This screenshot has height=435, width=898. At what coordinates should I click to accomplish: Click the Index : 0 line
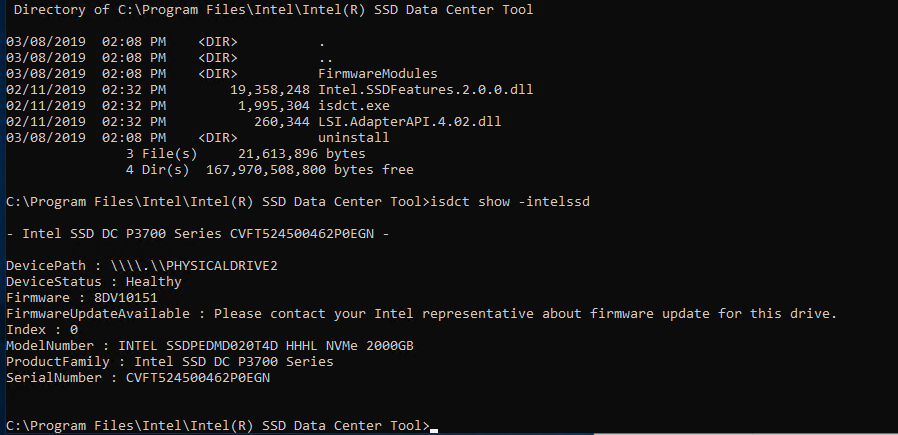pos(42,330)
